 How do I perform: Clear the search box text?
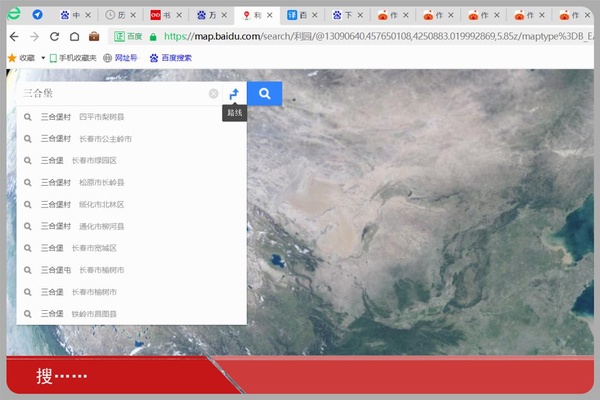point(213,94)
